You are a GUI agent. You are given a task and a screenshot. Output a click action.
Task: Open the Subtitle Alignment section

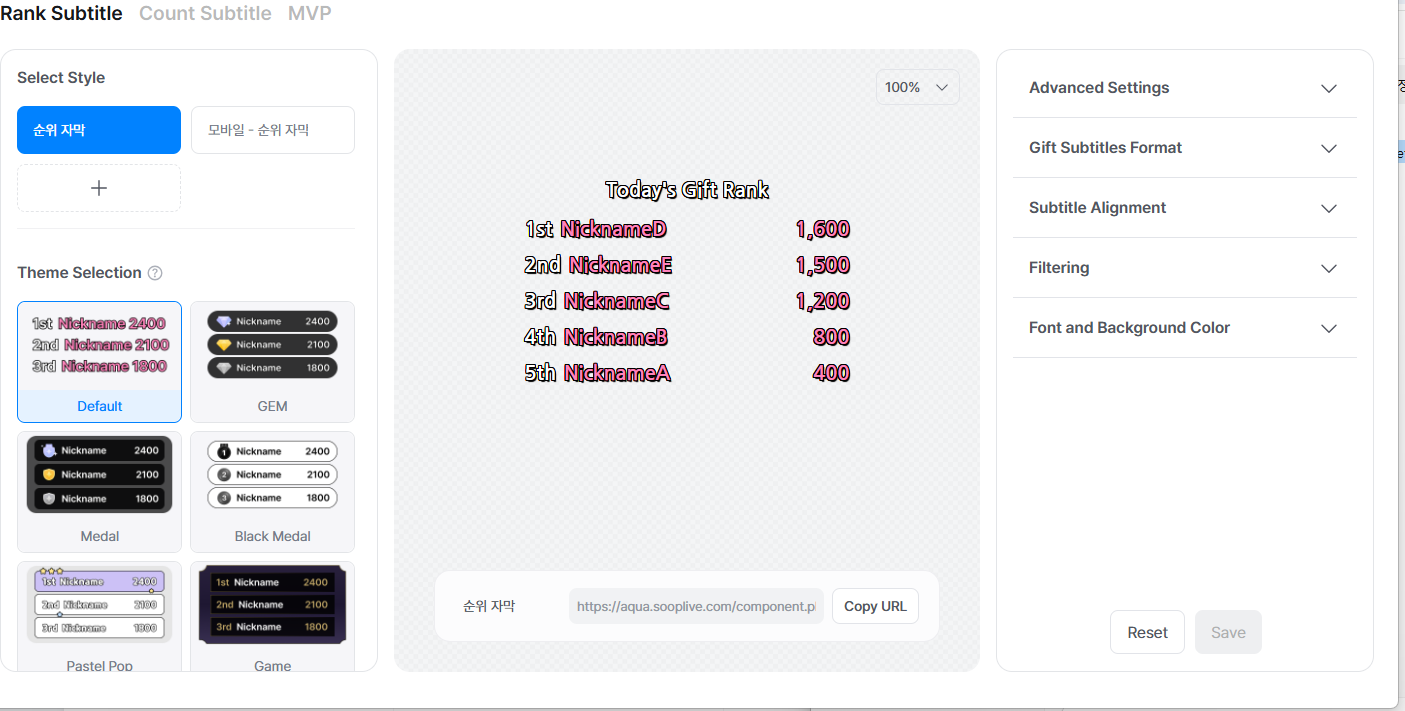click(x=1184, y=208)
